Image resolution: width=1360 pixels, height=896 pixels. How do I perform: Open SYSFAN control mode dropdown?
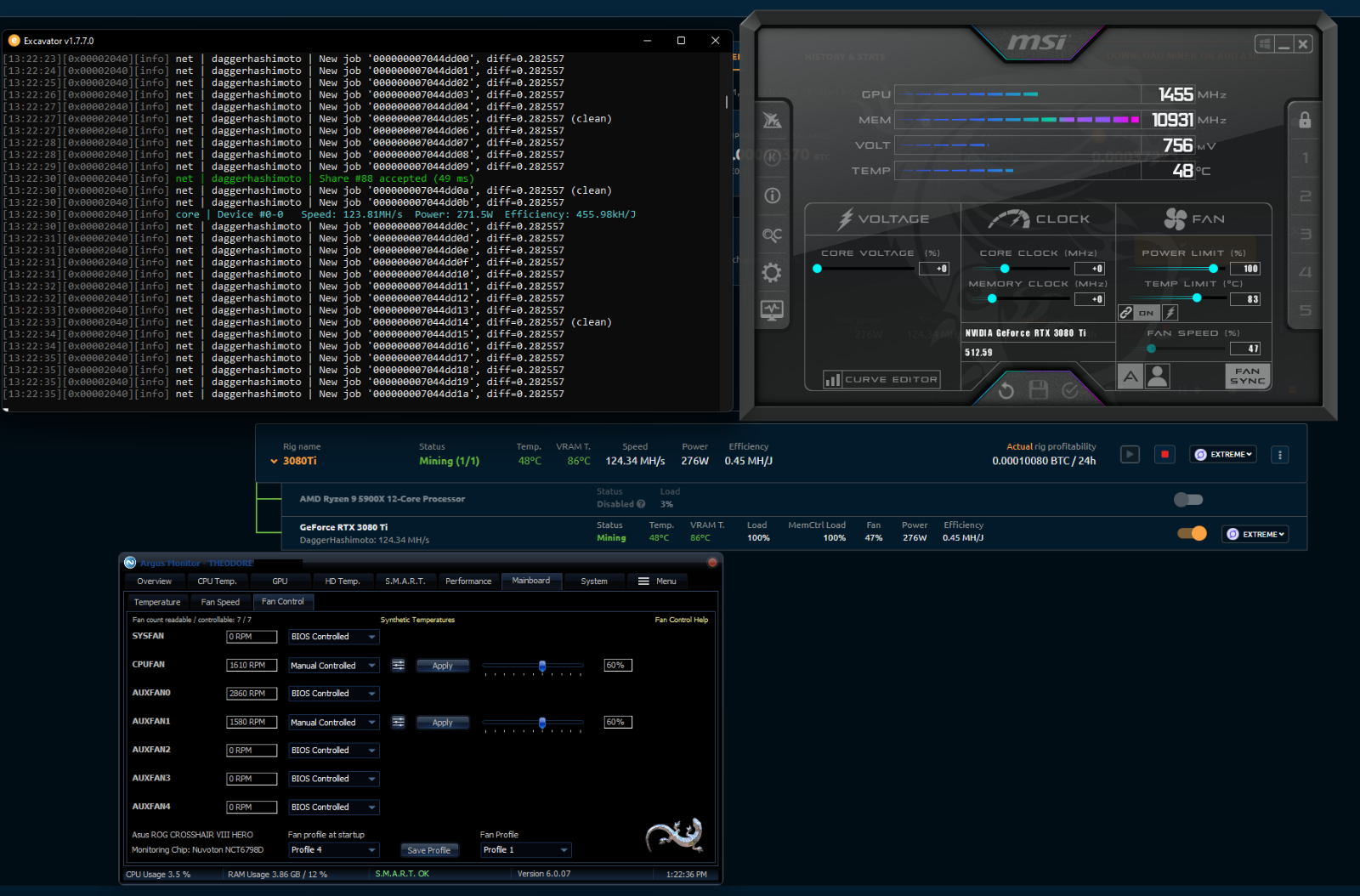pos(333,637)
